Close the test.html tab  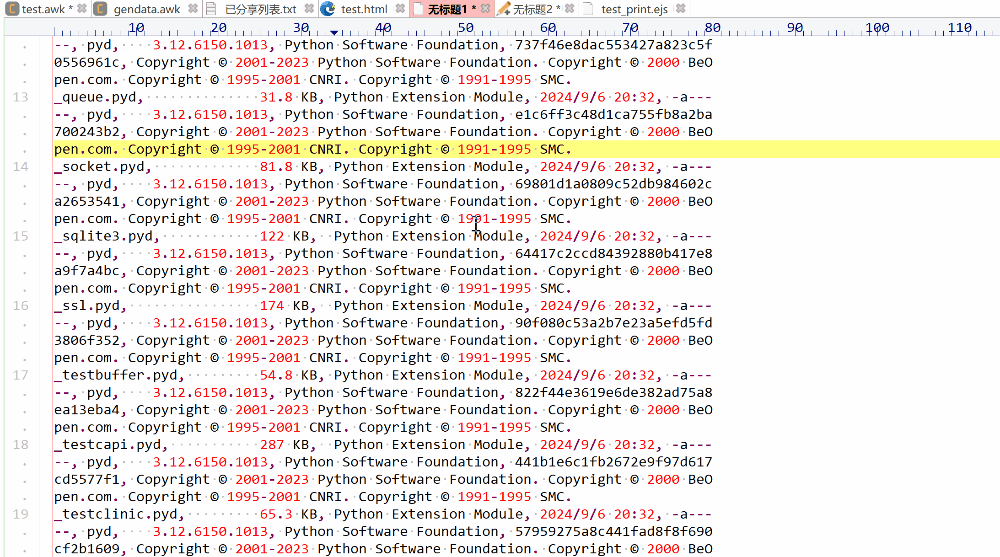(x=400, y=9)
